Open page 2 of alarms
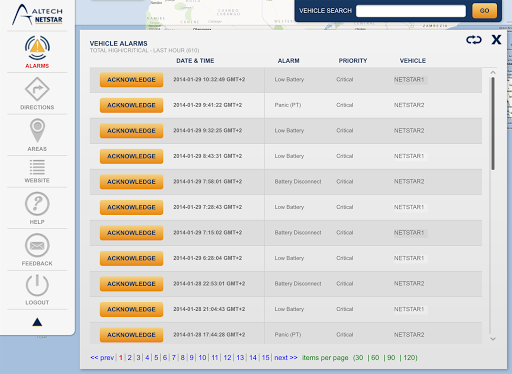This screenshot has width=512, height=374. pyautogui.click(x=129, y=358)
